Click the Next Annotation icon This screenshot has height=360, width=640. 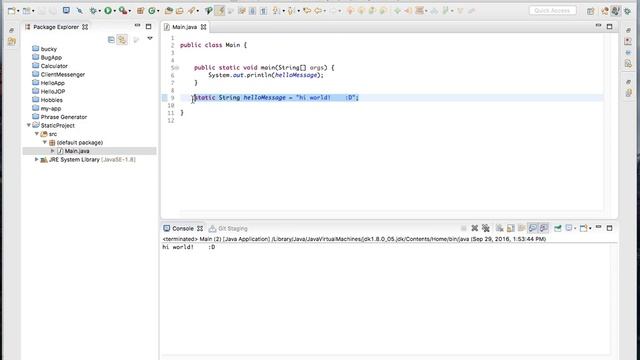tap(277, 11)
